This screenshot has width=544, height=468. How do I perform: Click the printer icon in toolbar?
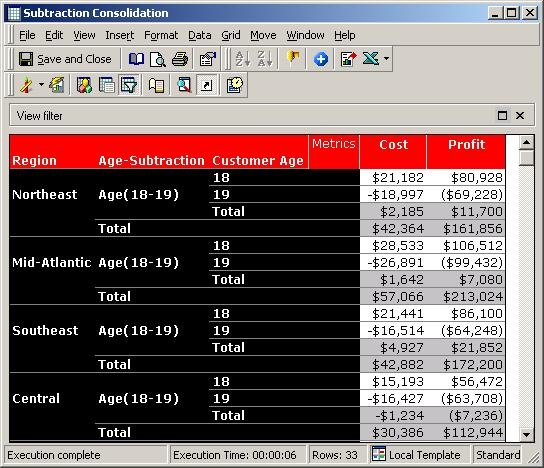click(x=180, y=59)
